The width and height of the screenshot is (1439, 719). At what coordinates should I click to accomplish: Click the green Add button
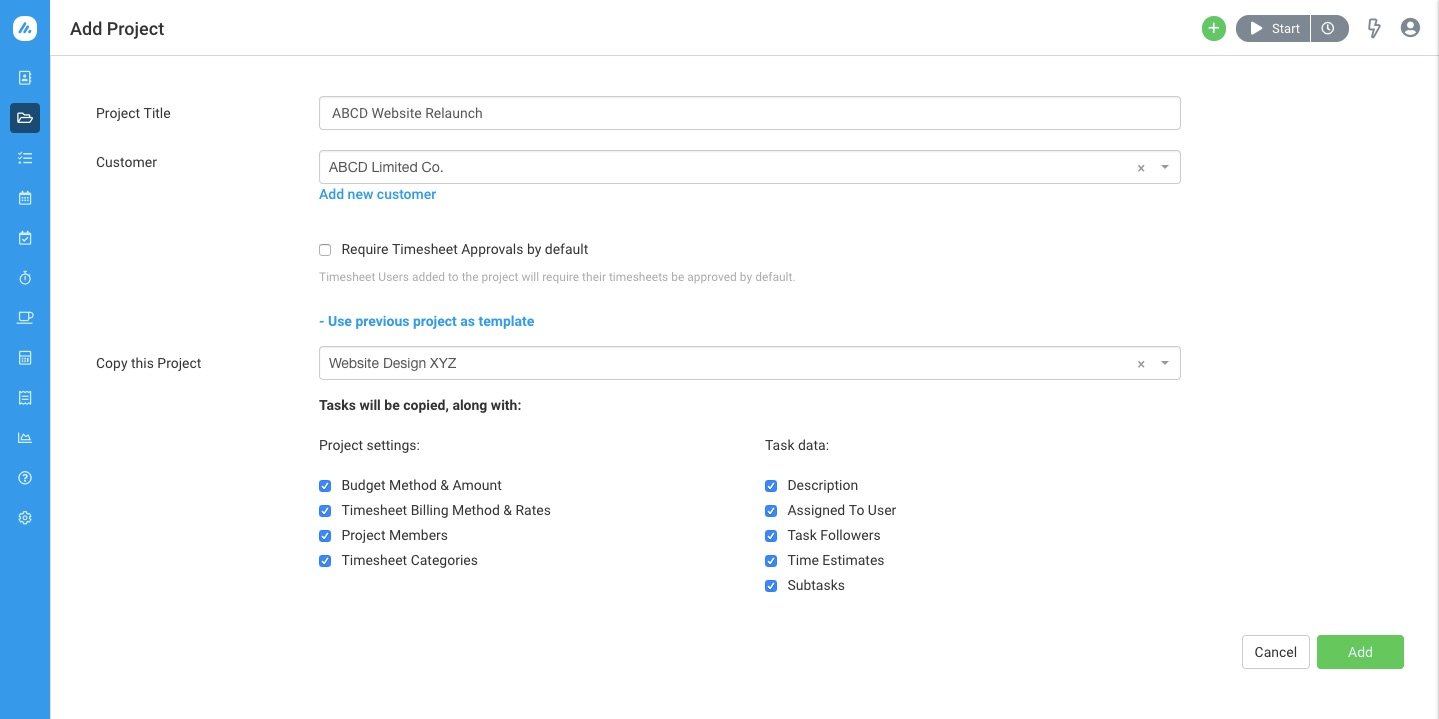point(1359,652)
